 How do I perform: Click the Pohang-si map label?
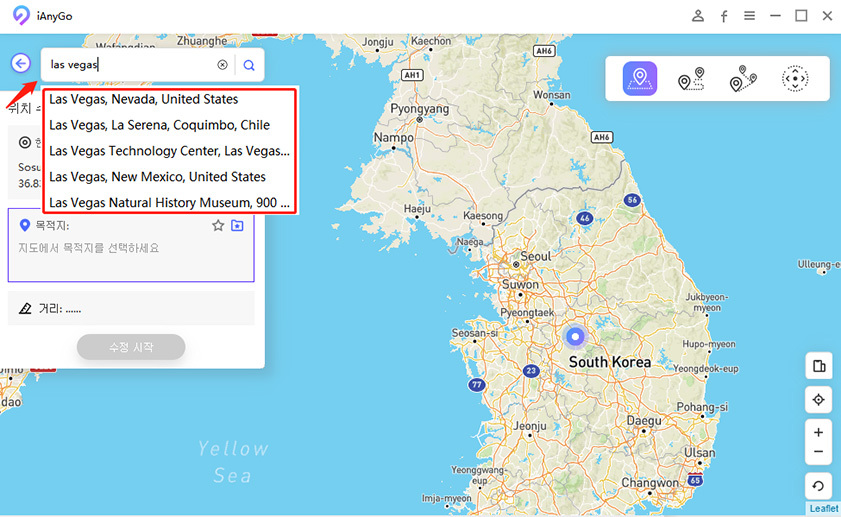coord(702,407)
